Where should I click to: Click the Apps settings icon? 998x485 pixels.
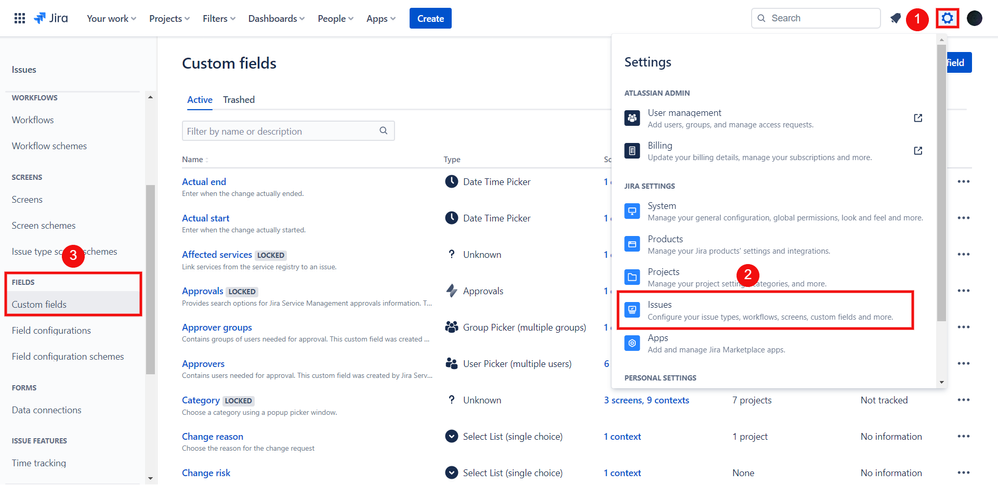632,343
